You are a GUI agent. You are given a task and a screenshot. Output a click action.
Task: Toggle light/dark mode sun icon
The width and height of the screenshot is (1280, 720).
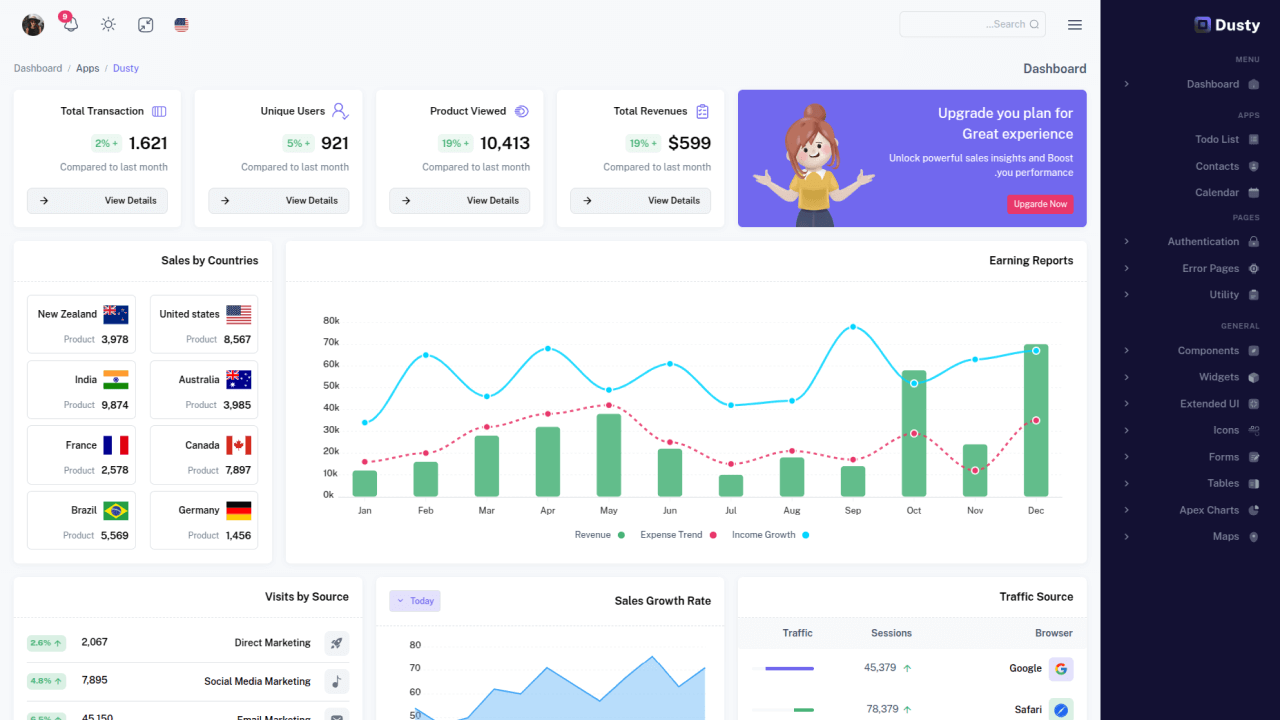pyautogui.click(x=108, y=24)
